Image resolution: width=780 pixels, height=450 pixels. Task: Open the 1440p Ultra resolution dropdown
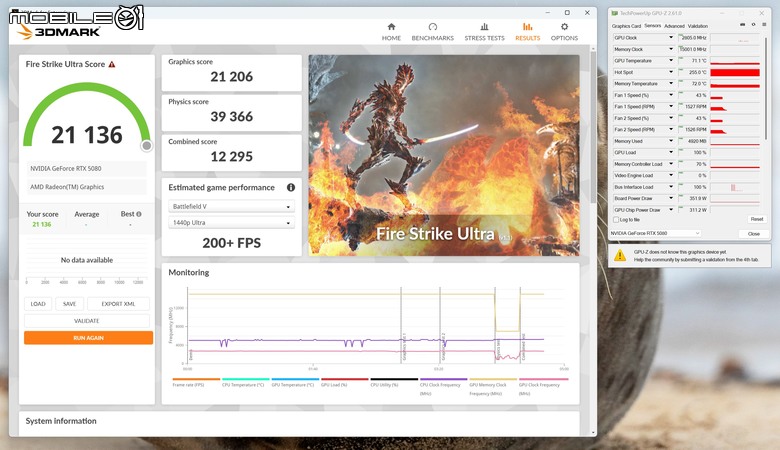pos(231,223)
